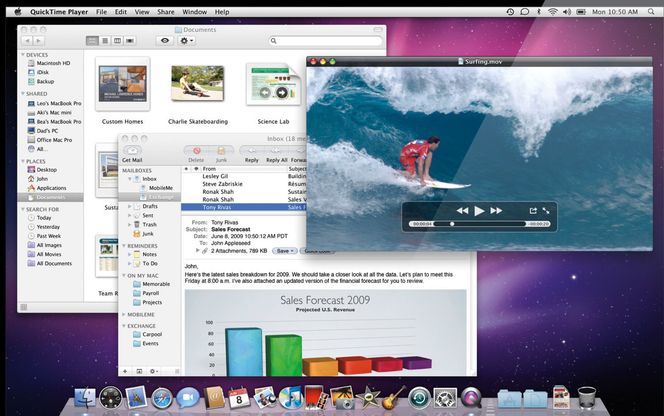Click the Finder forward arrow button
The image size is (664, 416).
point(38,41)
